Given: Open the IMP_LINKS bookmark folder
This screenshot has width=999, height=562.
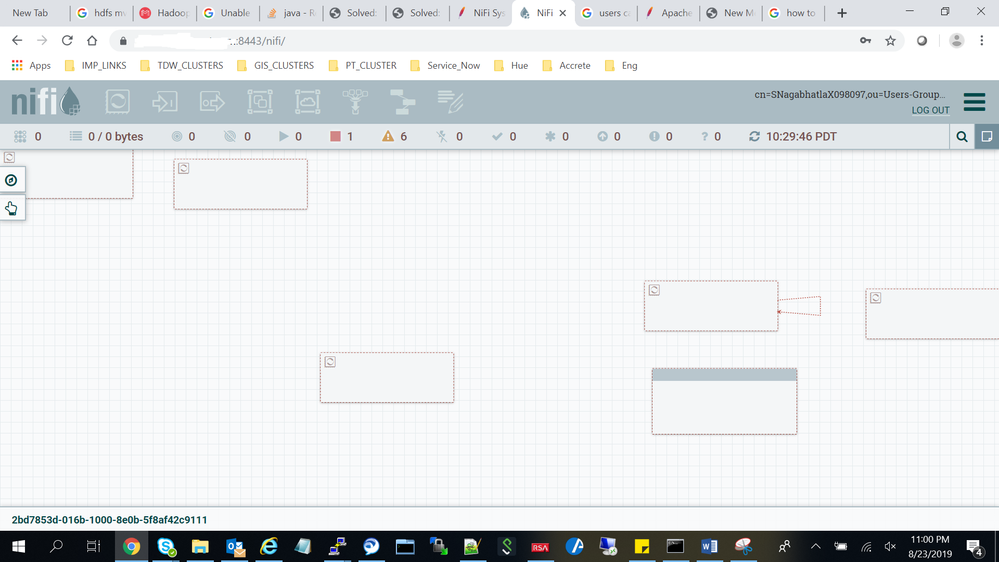Looking at the screenshot, I should coord(96,66).
